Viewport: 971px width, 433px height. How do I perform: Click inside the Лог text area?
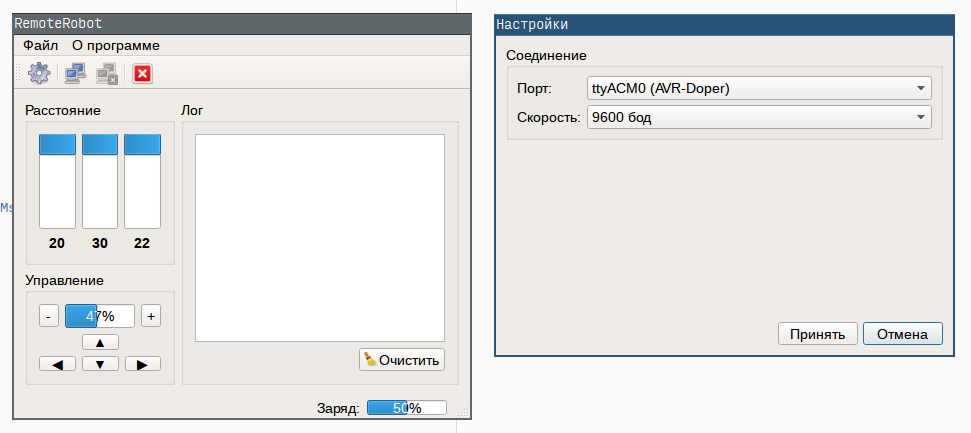tap(320, 238)
